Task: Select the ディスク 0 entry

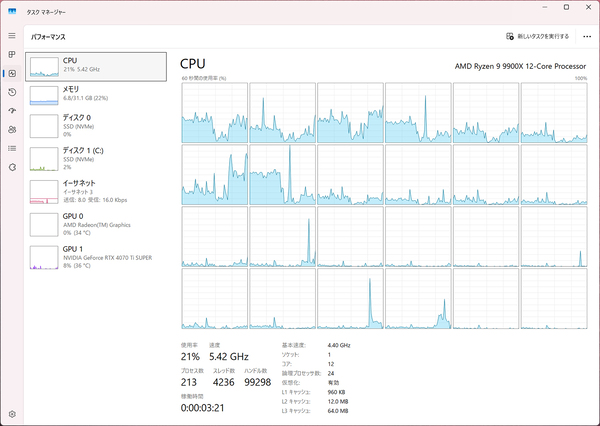Action: pyautogui.click(x=96, y=126)
